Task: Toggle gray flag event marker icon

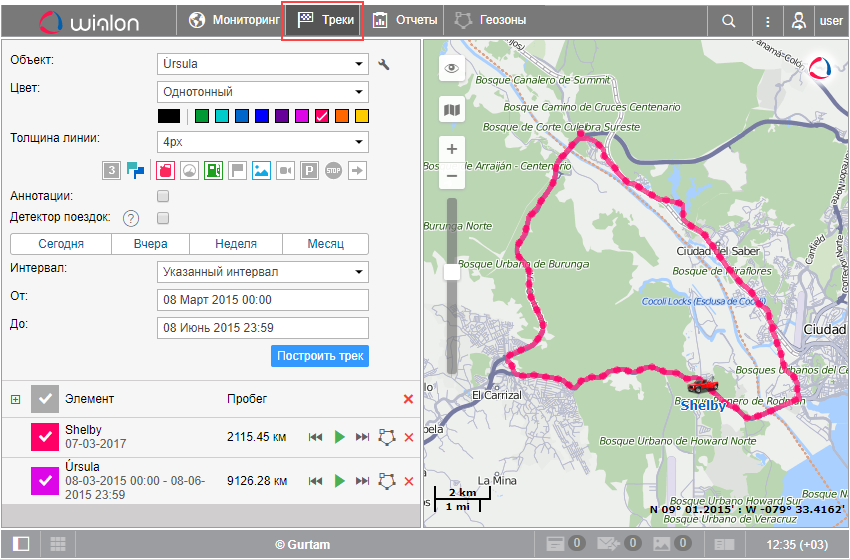Action: click(x=237, y=171)
